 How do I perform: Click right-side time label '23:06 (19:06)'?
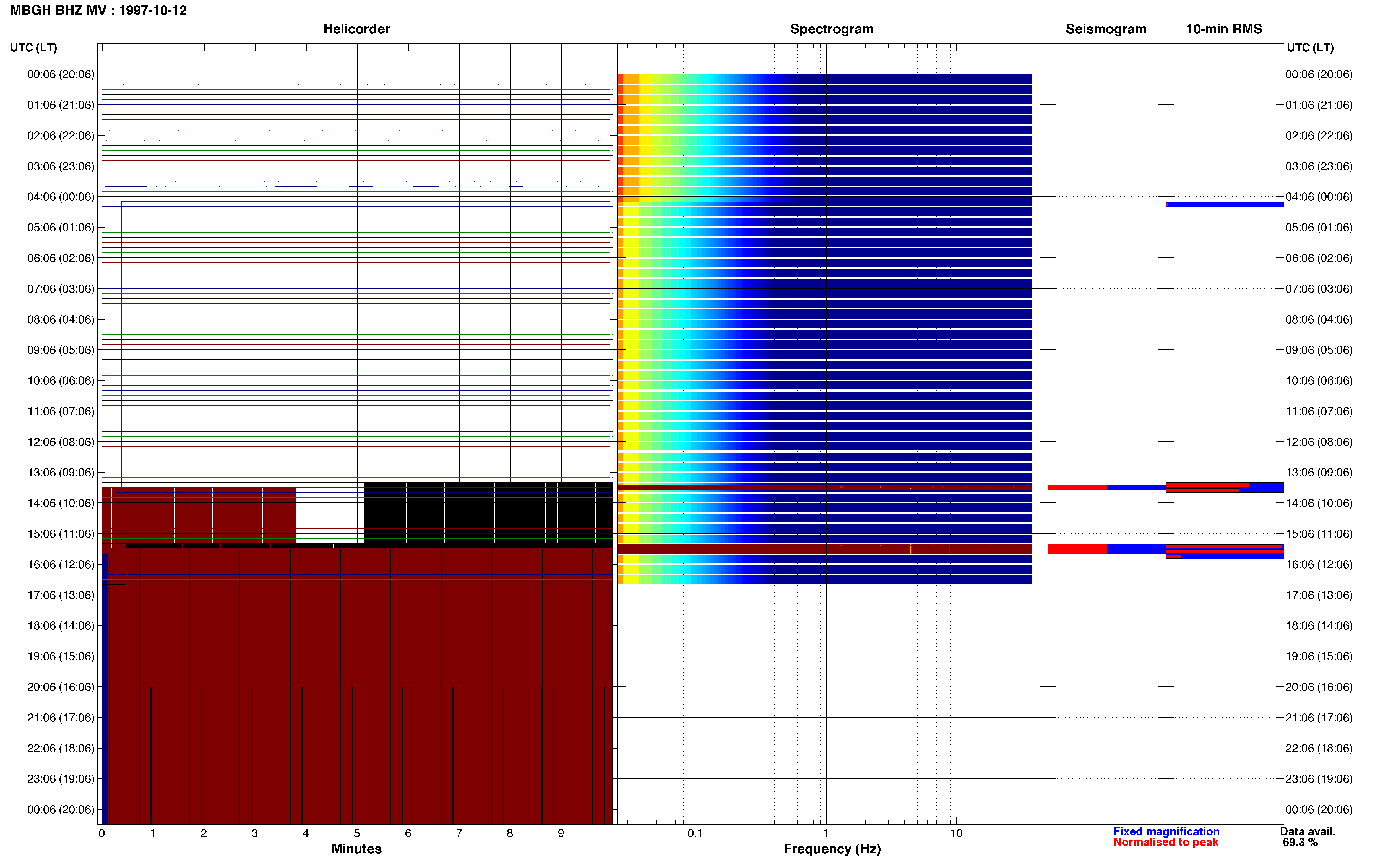[1319, 779]
